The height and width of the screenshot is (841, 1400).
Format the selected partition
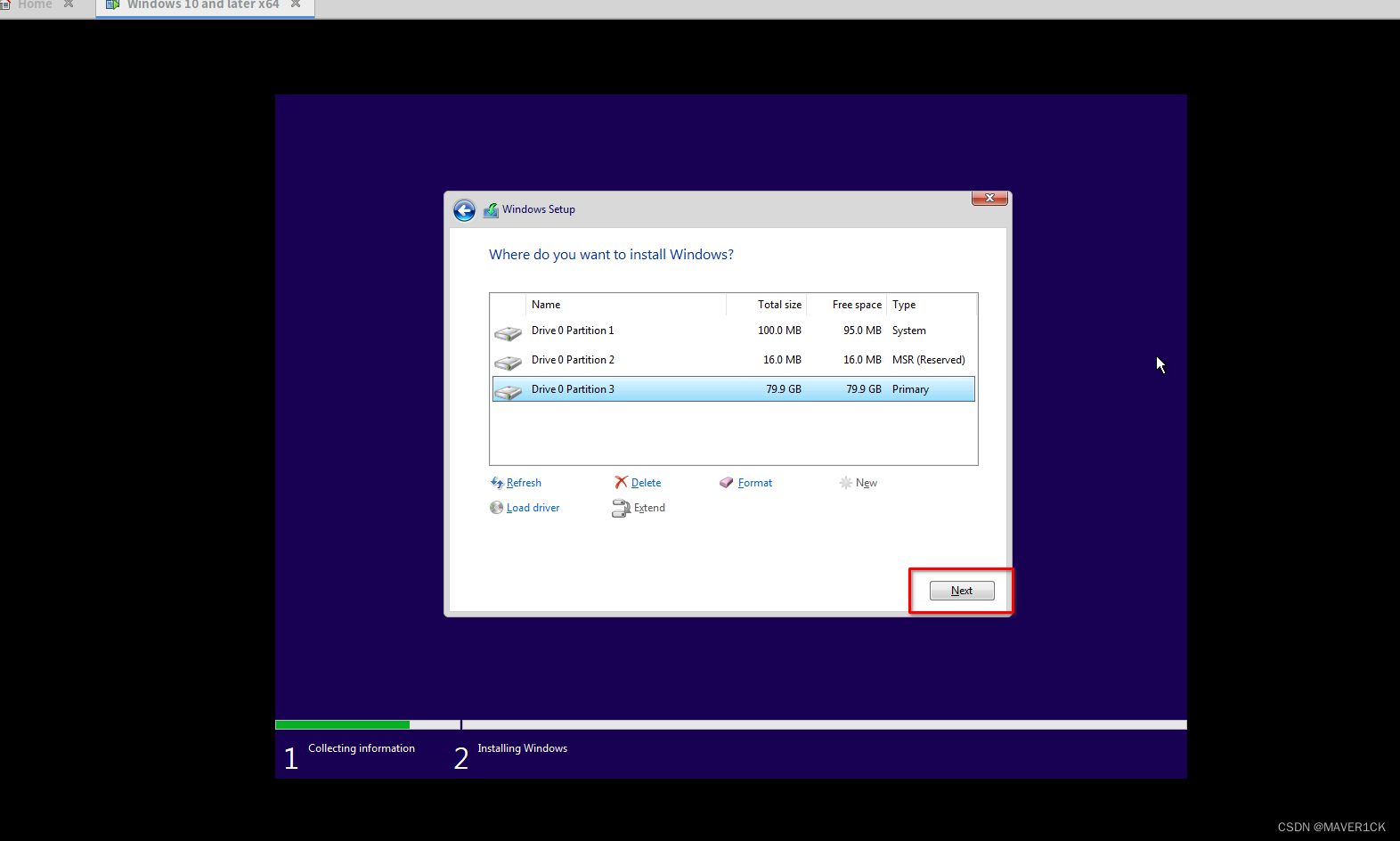[755, 483]
